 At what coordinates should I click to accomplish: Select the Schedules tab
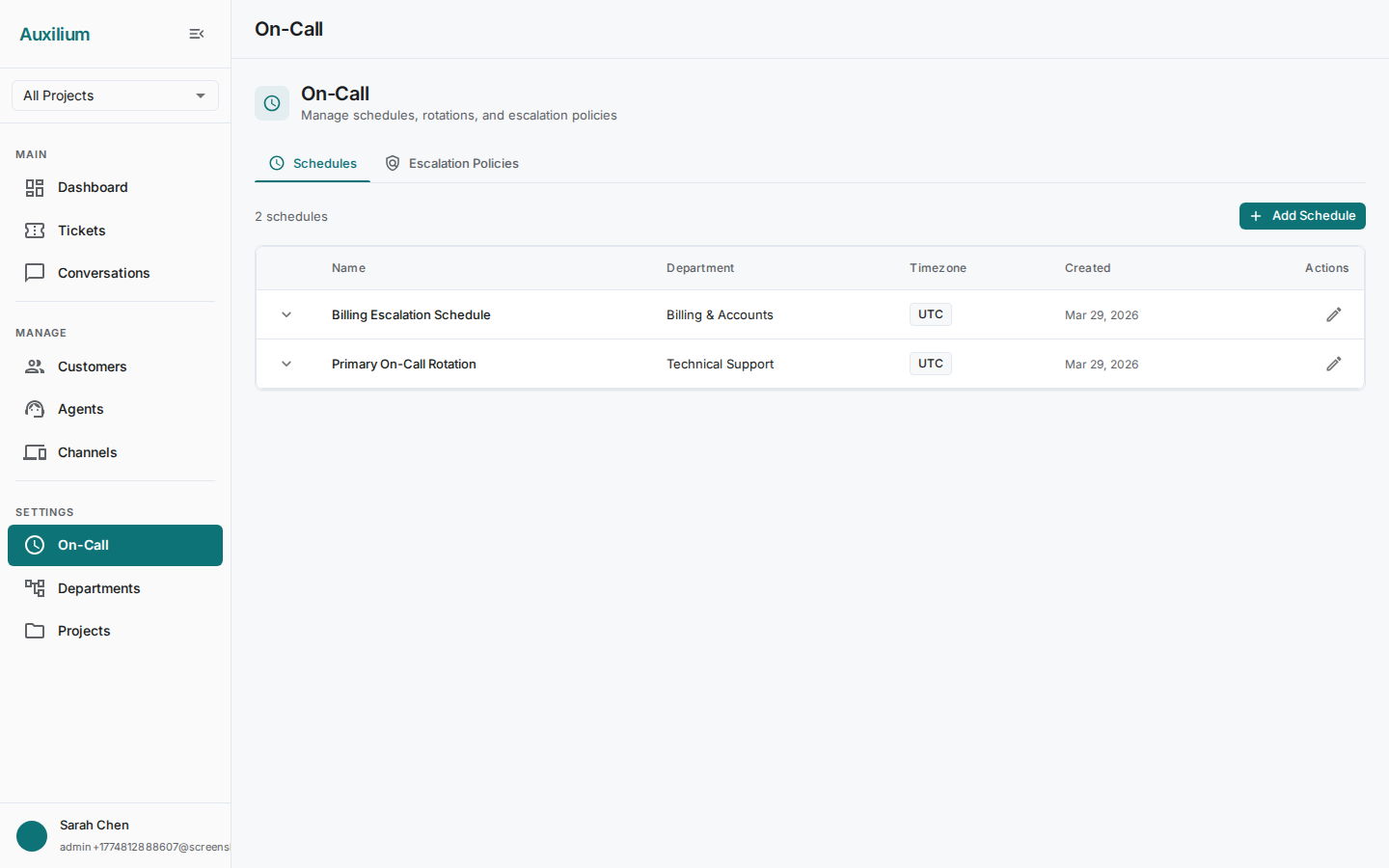(x=313, y=164)
